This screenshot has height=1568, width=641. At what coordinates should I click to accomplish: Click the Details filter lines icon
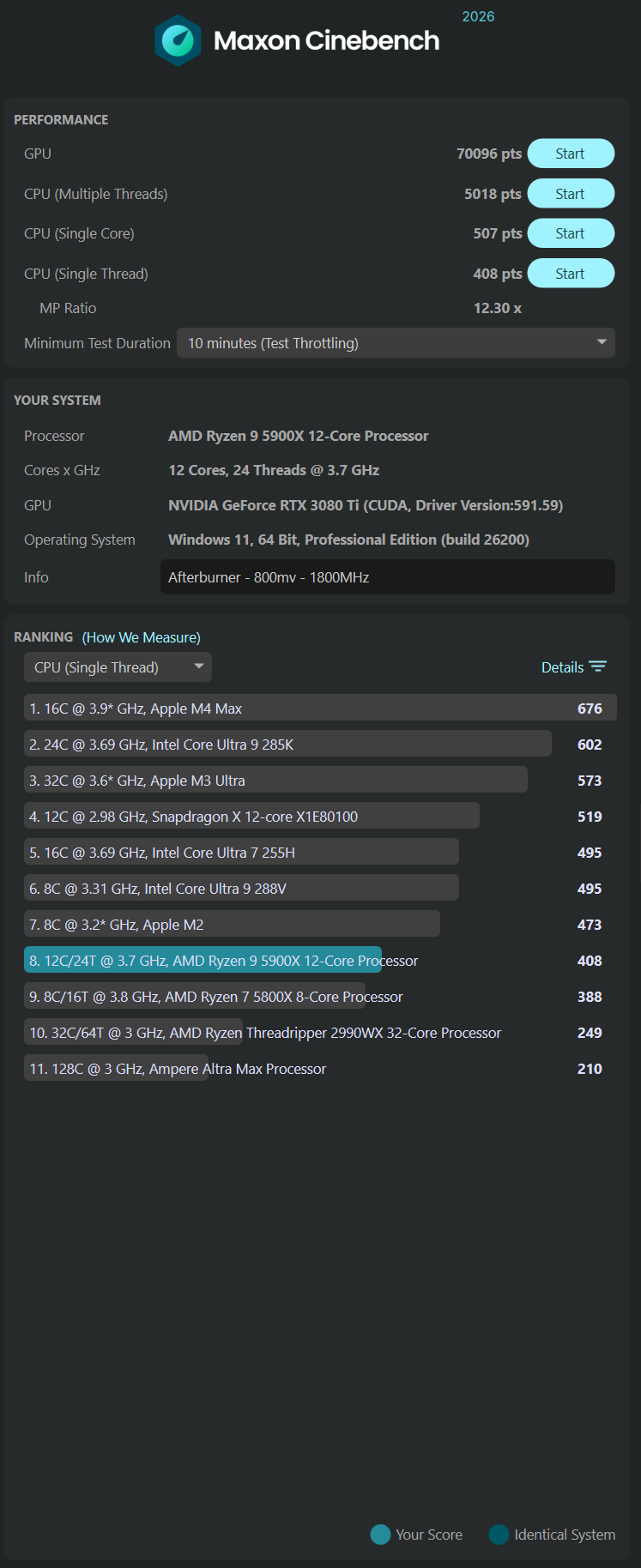click(598, 666)
